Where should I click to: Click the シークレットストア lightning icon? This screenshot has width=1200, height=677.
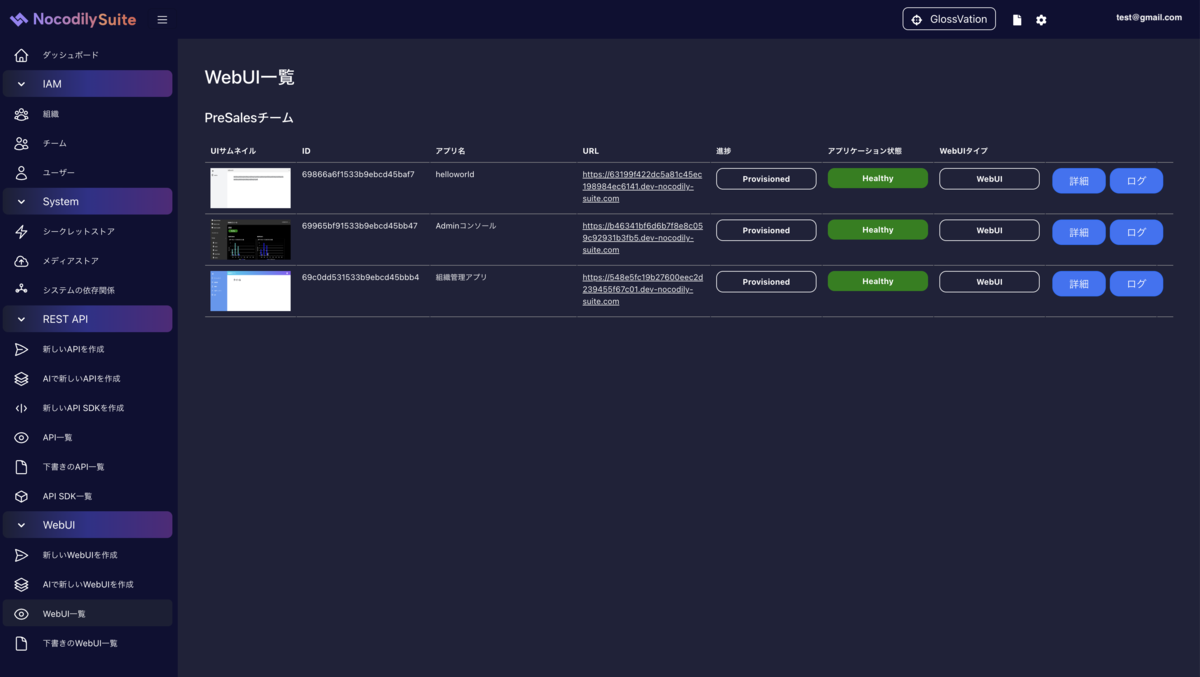click(21, 232)
